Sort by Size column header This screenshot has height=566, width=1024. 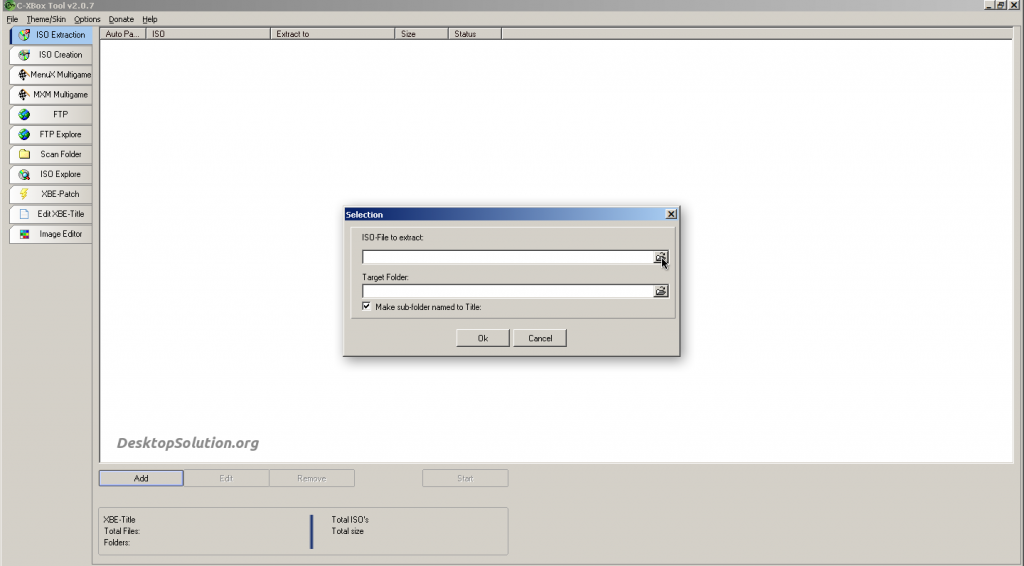422,34
